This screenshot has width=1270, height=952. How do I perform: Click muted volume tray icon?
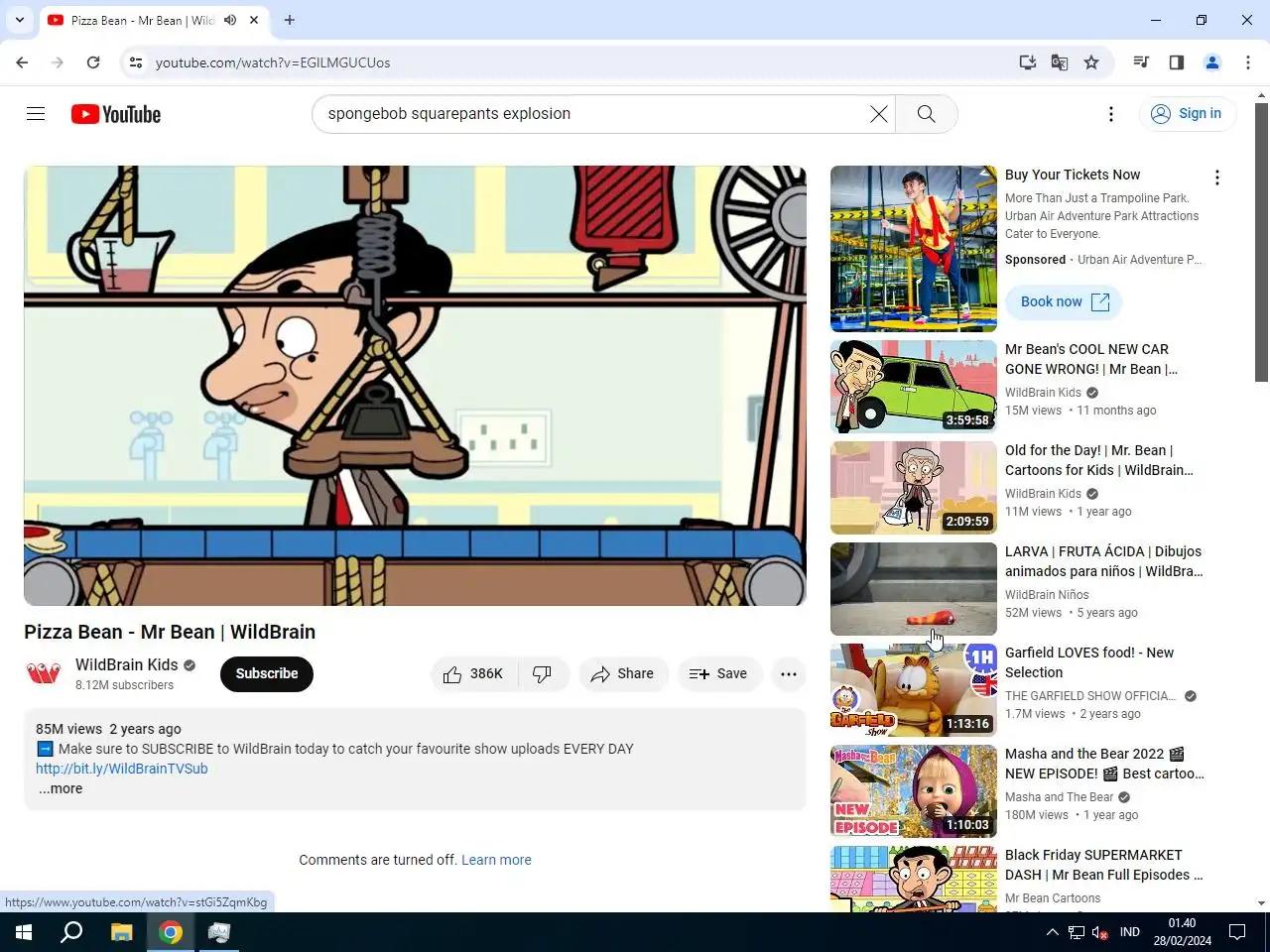[x=1100, y=932]
